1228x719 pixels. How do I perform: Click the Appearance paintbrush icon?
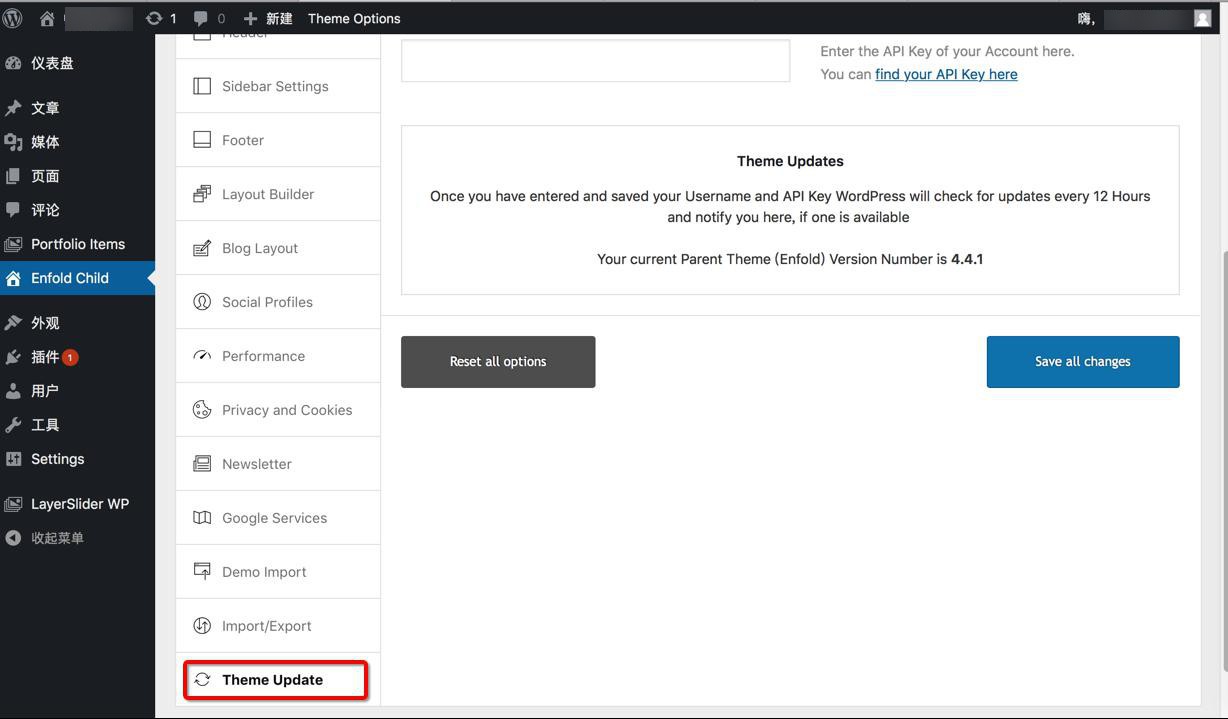[x=13, y=323]
